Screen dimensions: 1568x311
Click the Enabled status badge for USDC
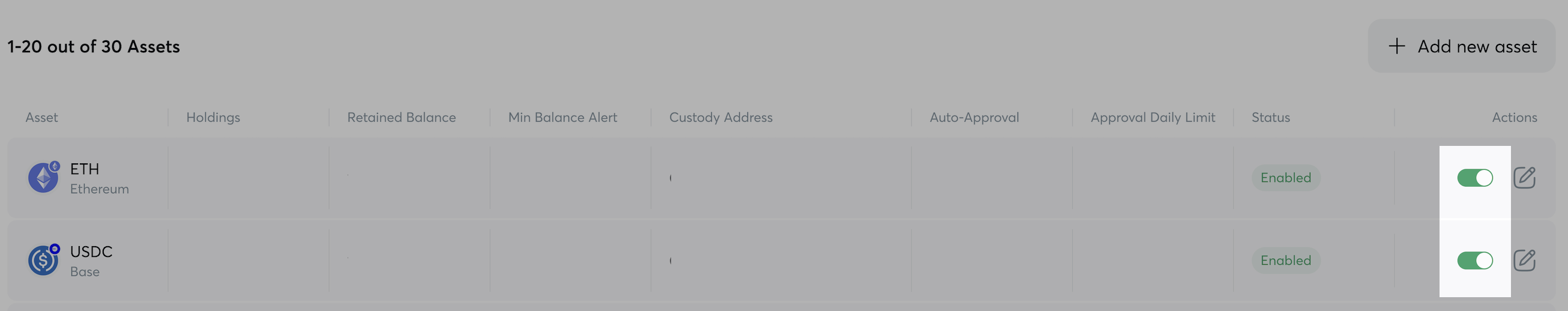[1286, 261]
